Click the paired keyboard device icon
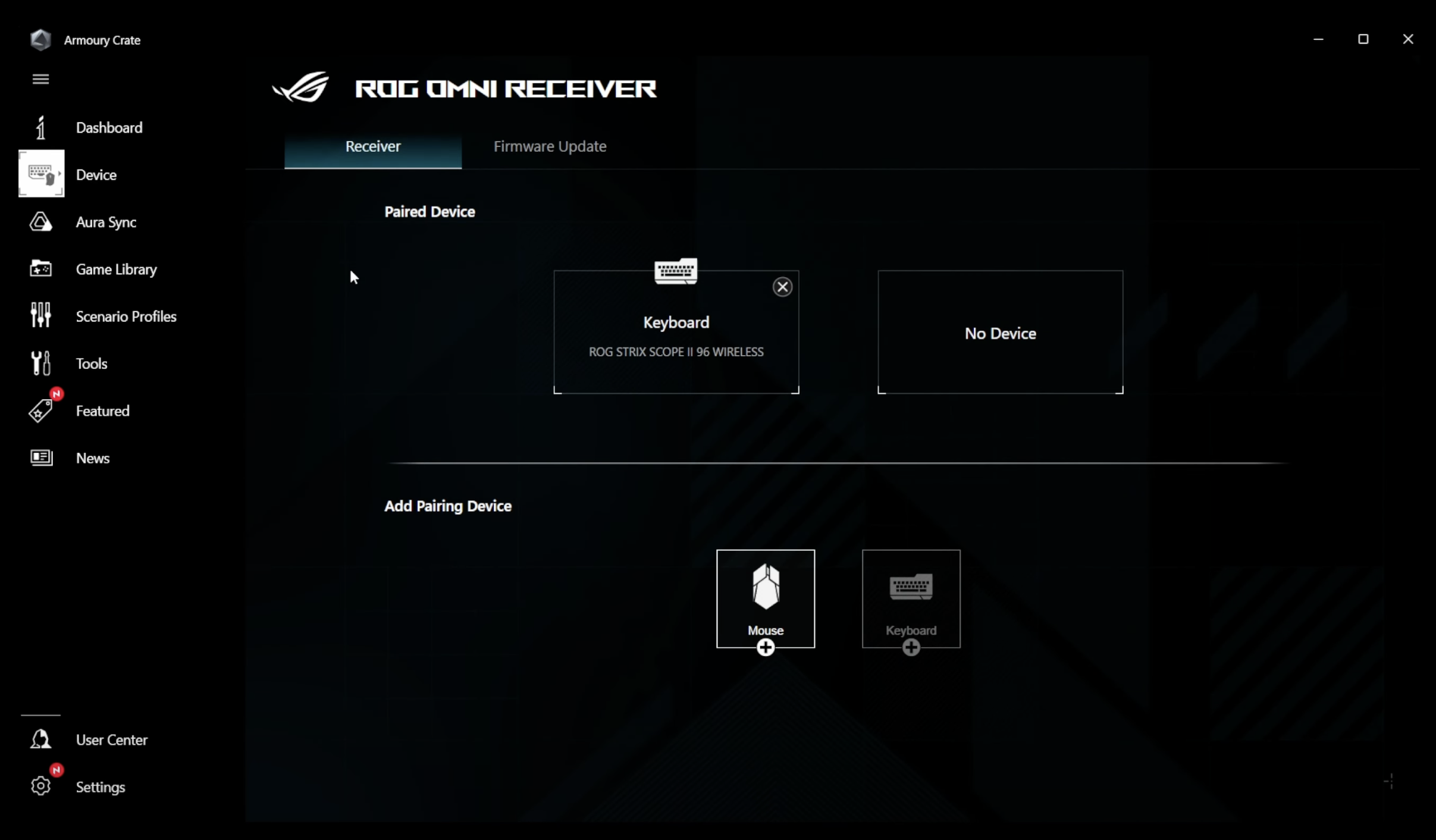 tap(676, 271)
